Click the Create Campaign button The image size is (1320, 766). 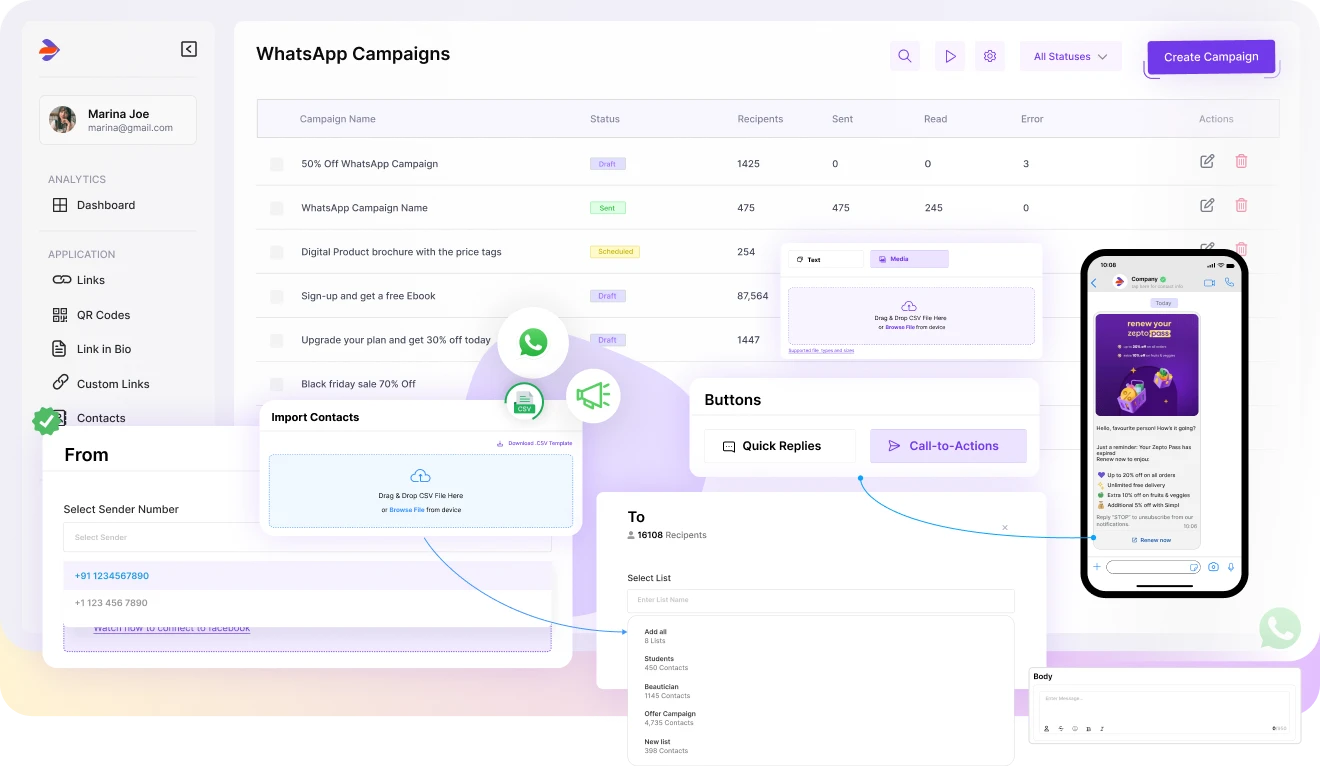tap(1211, 57)
